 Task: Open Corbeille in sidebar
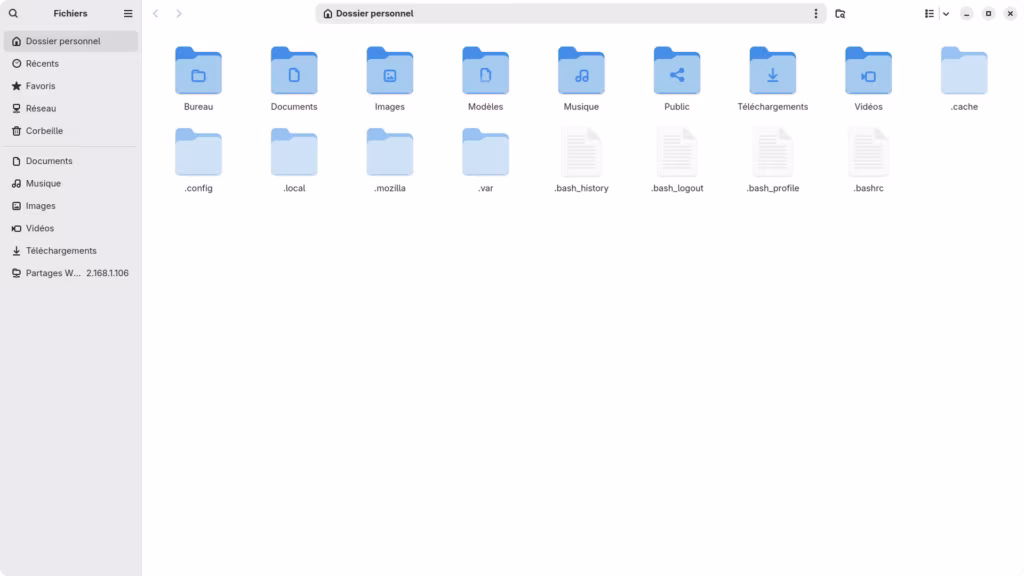[71, 131]
